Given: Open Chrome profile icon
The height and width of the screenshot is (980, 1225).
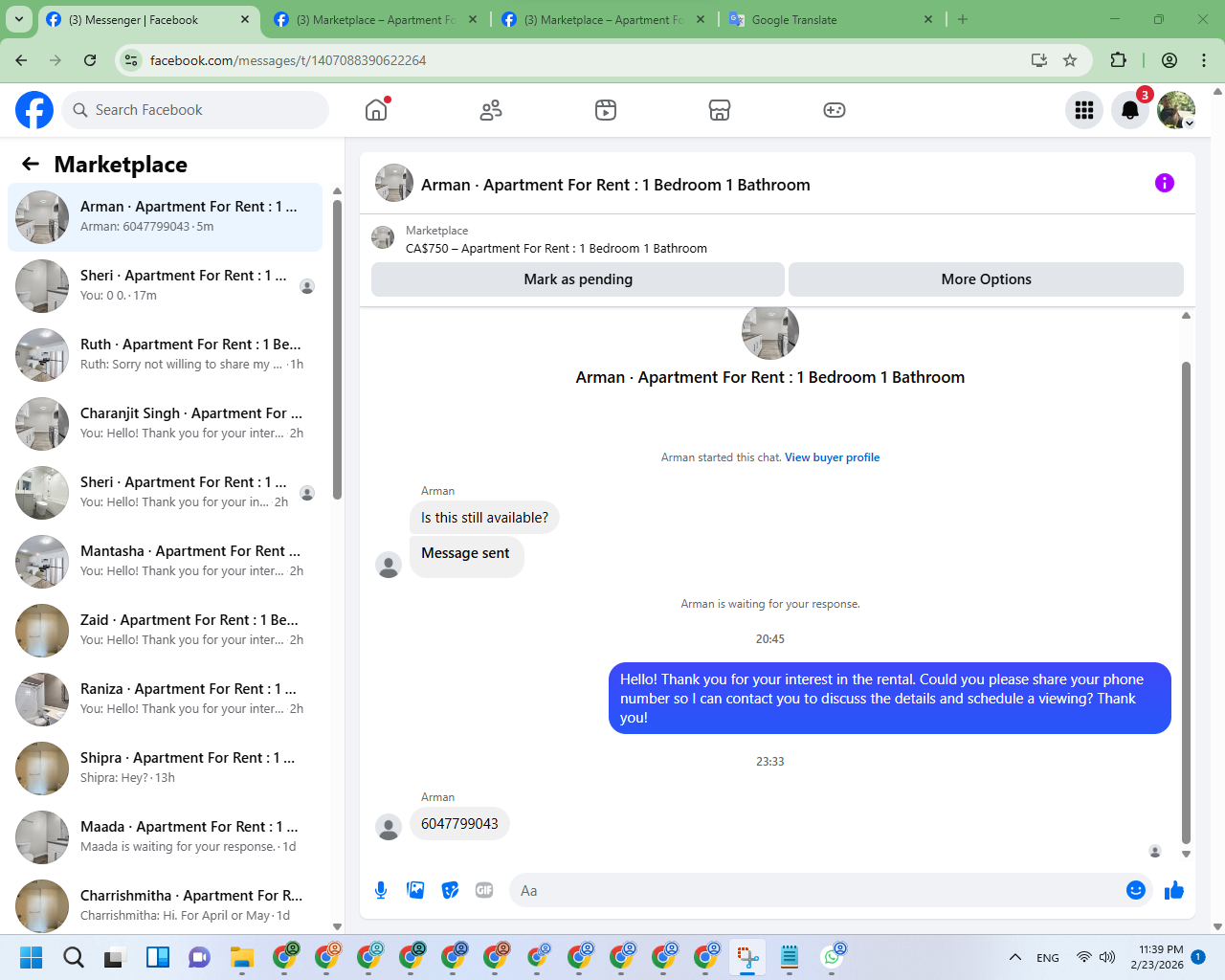Looking at the screenshot, I should pos(1169,60).
